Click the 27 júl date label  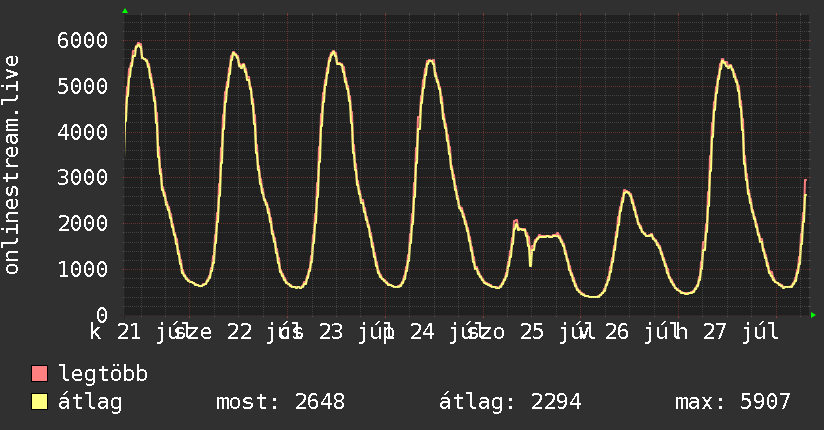741,332
